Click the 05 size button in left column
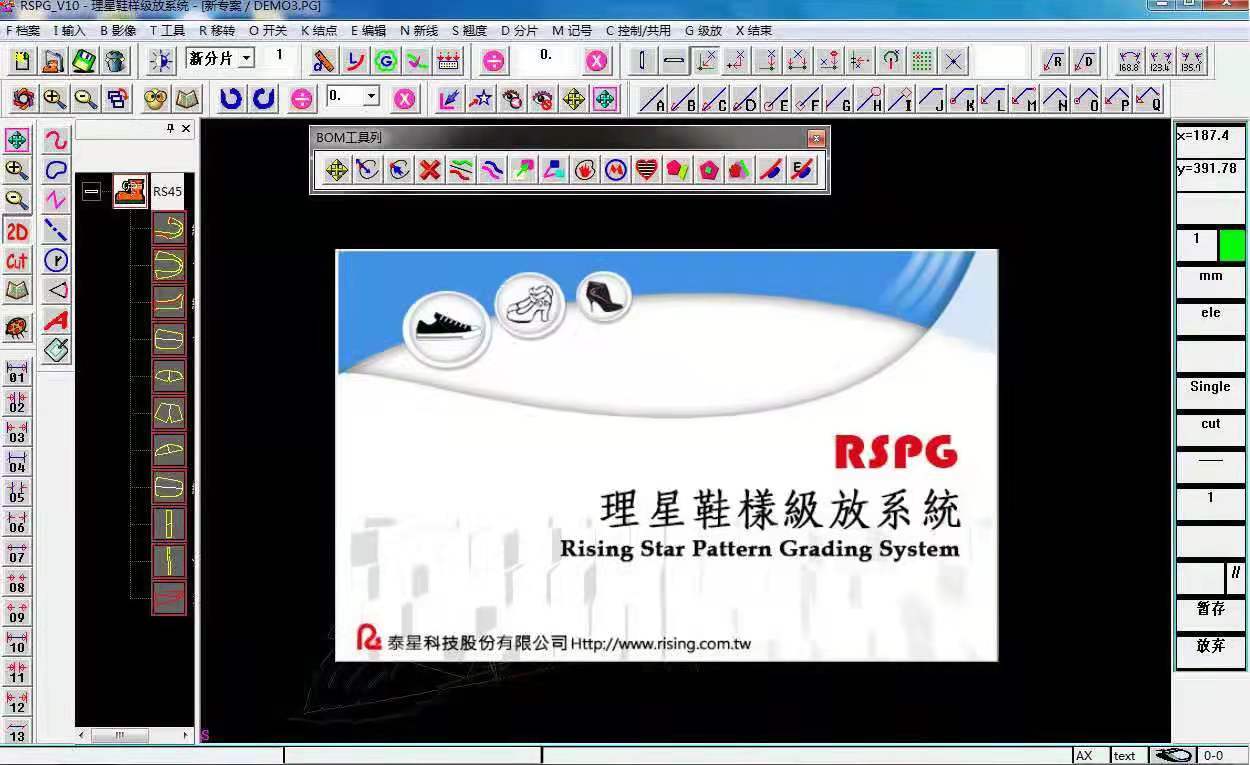 coord(17,493)
